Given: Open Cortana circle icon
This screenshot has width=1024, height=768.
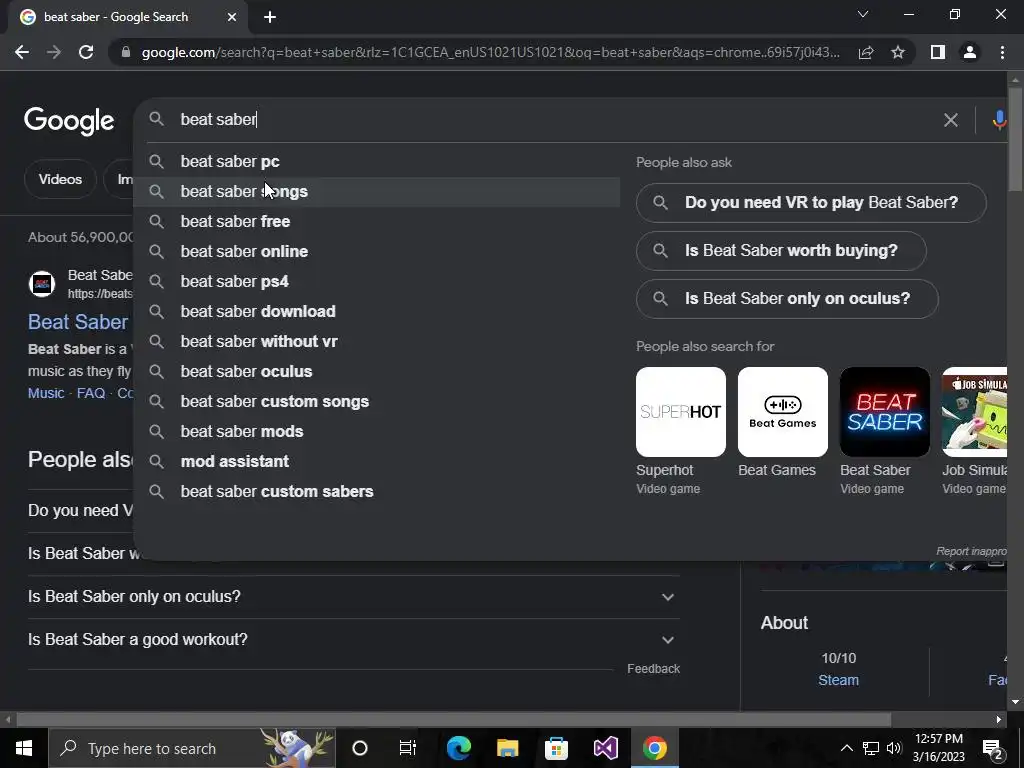Looking at the screenshot, I should (x=360, y=748).
